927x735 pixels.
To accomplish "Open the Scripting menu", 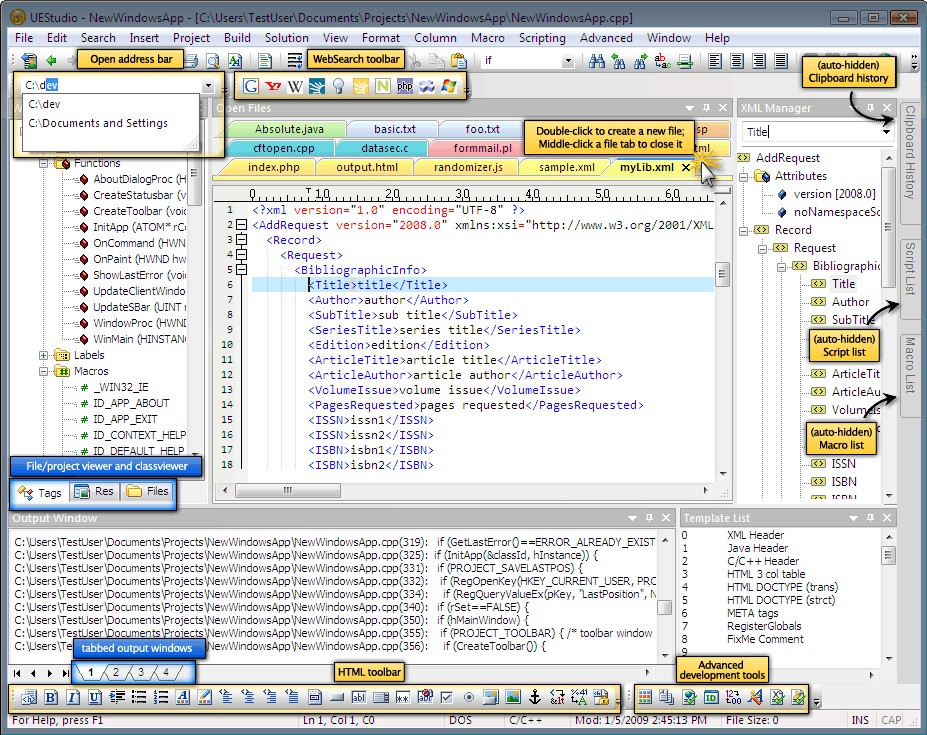I will [x=542, y=38].
